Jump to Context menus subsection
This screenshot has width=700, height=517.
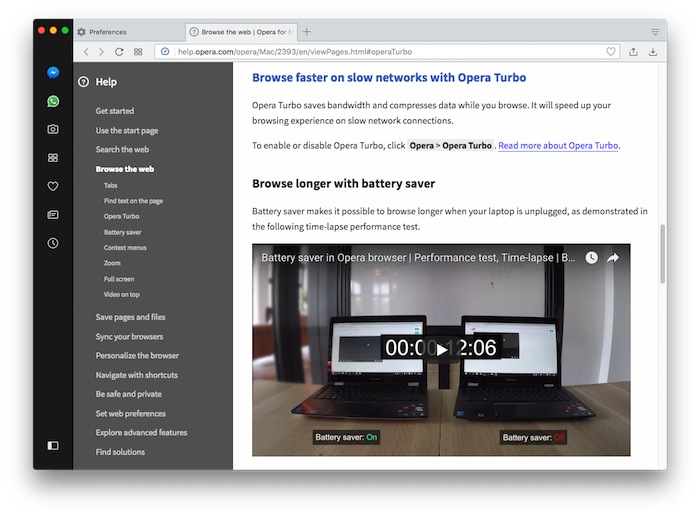click(125, 248)
